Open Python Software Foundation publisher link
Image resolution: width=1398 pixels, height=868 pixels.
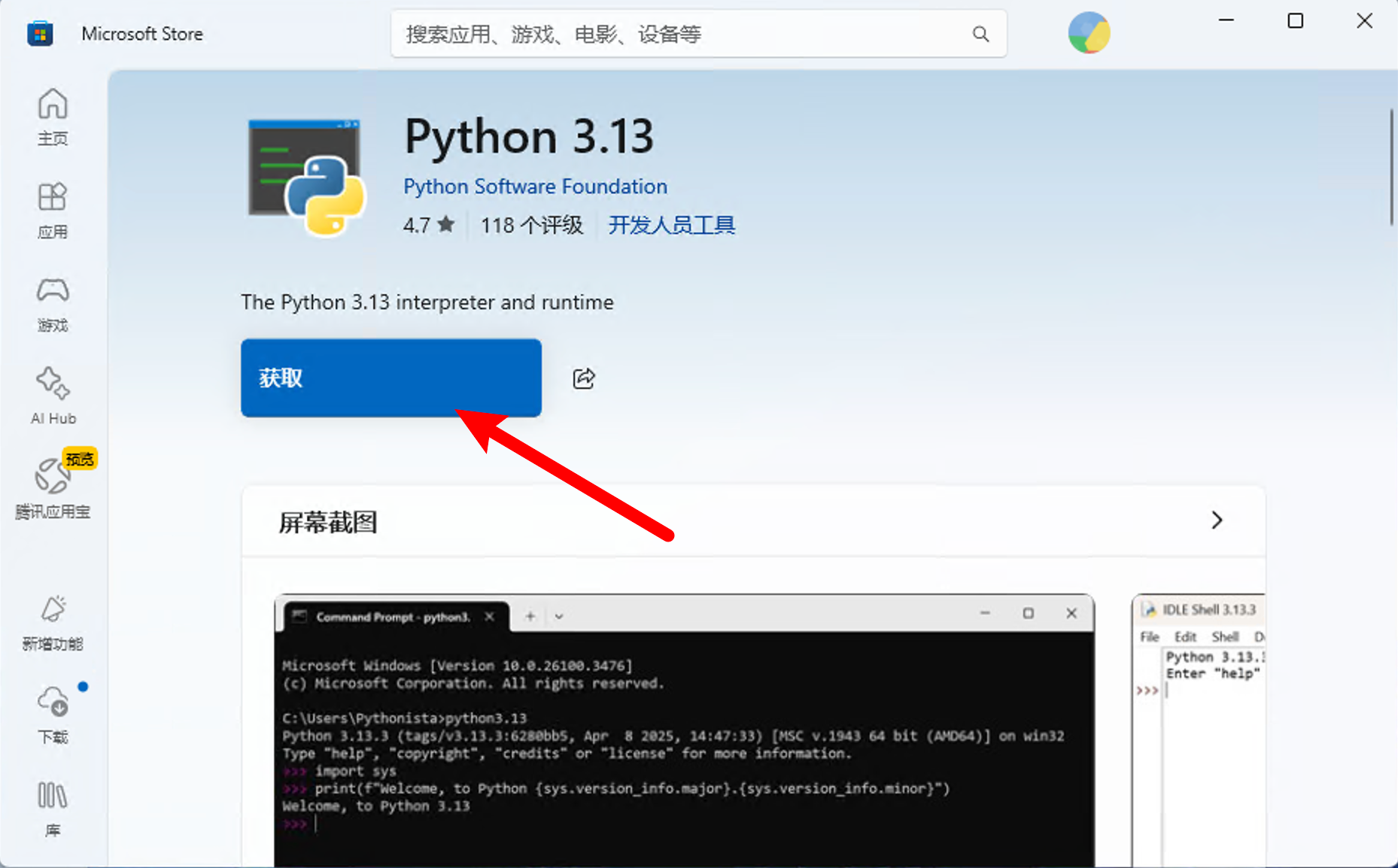pos(535,187)
